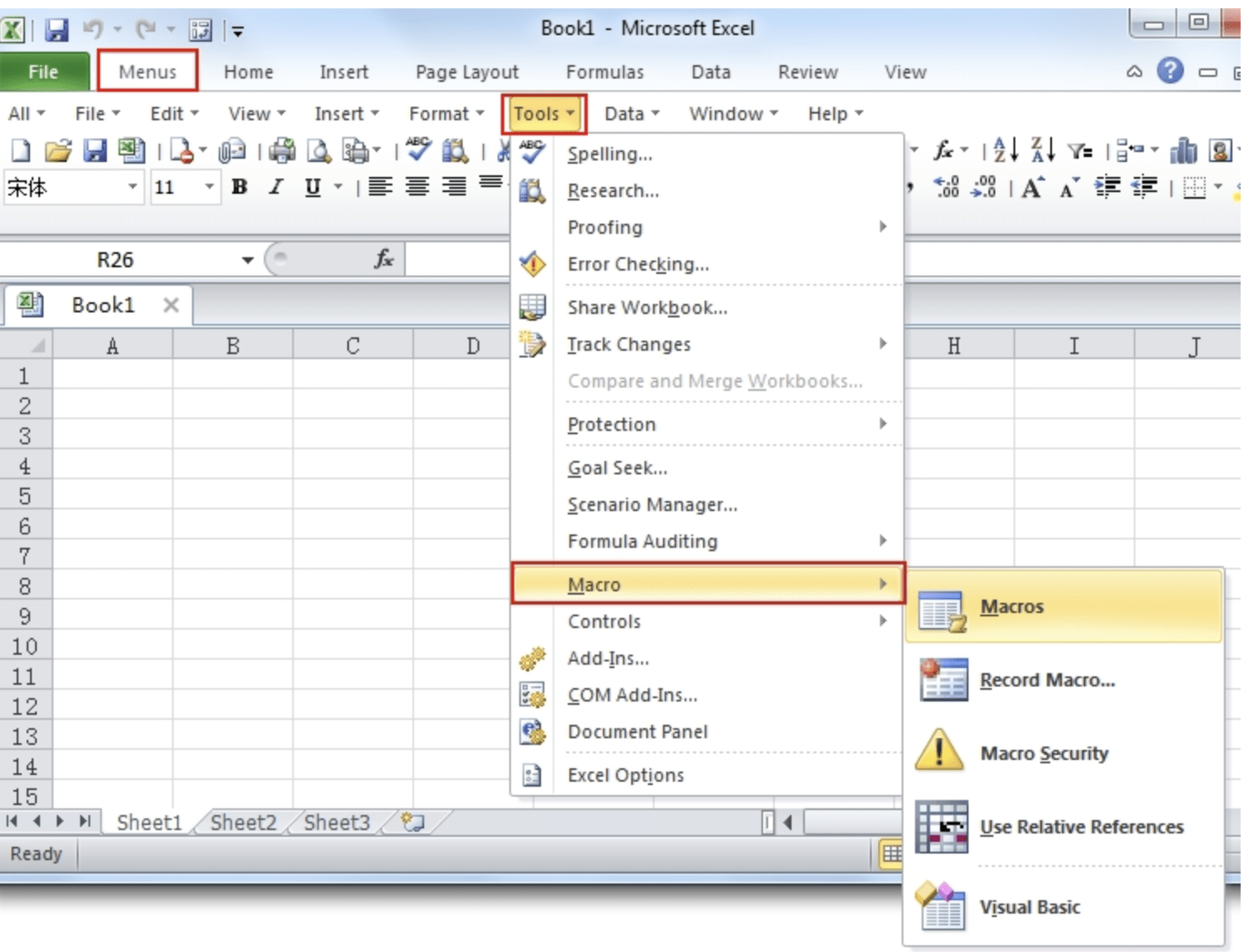This screenshot has height=952, width=1259.
Task: Click the Help question mark icon
Action: [1171, 71]
